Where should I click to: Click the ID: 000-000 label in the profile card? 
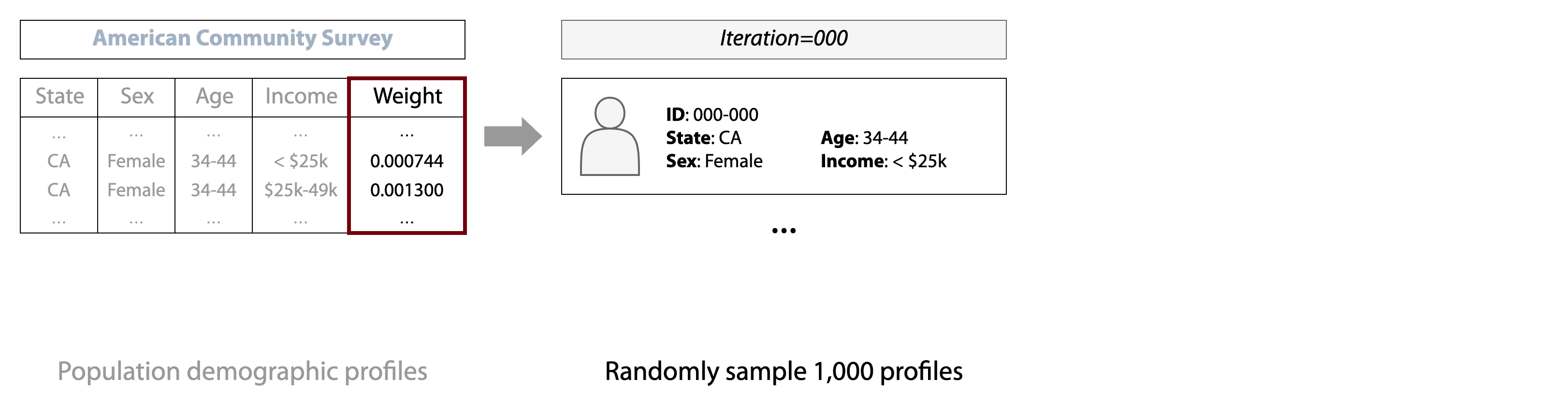[x=711, y=115]
